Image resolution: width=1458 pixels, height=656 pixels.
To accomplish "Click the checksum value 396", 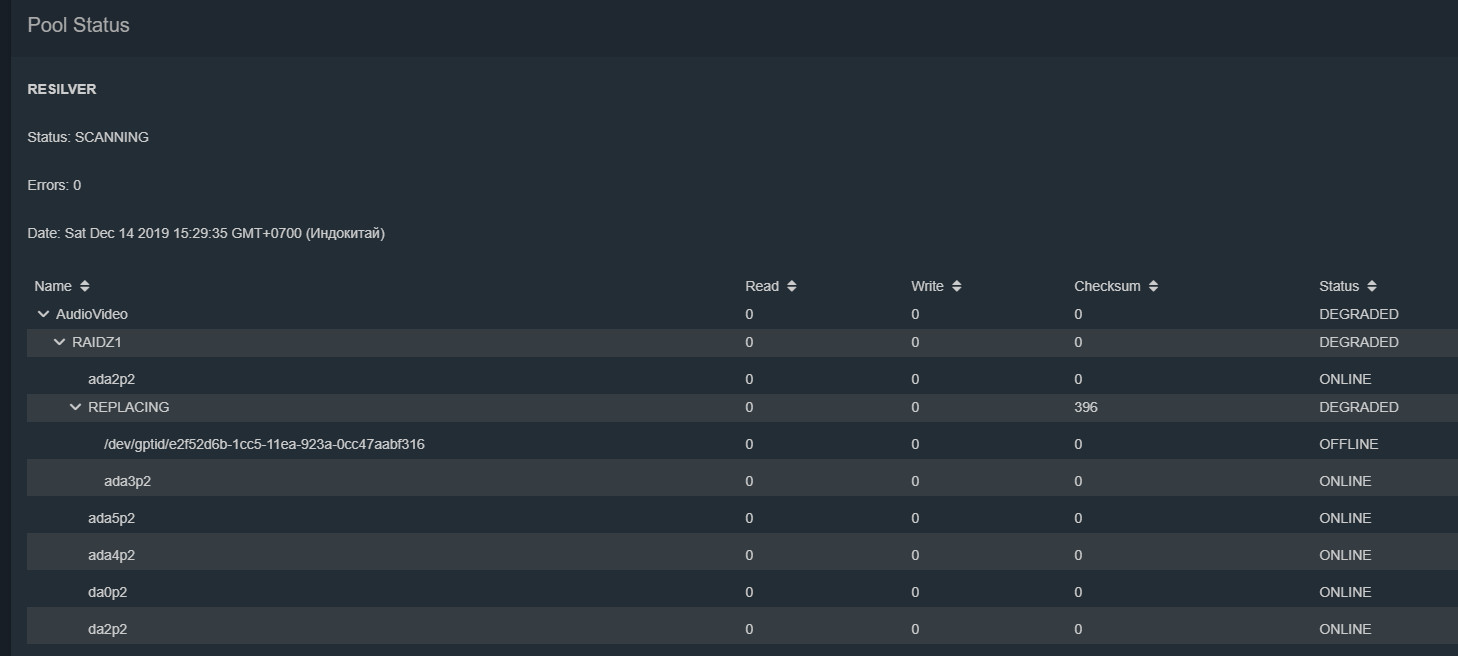I will click(1086, 407).
